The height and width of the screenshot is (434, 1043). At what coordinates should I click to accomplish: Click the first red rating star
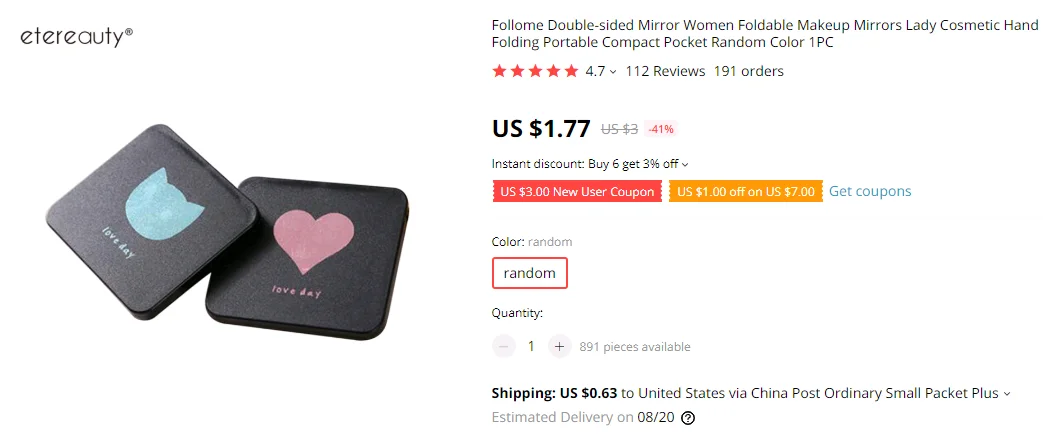500,71
